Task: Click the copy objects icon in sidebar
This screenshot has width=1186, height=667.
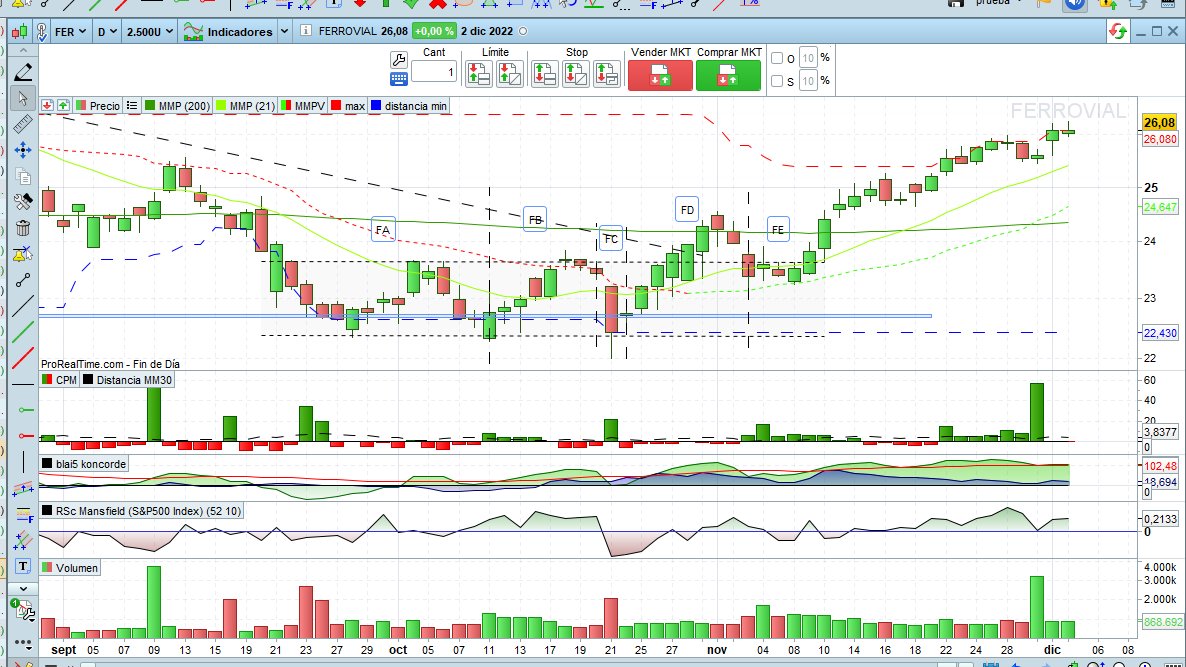Action: (23, 176)
